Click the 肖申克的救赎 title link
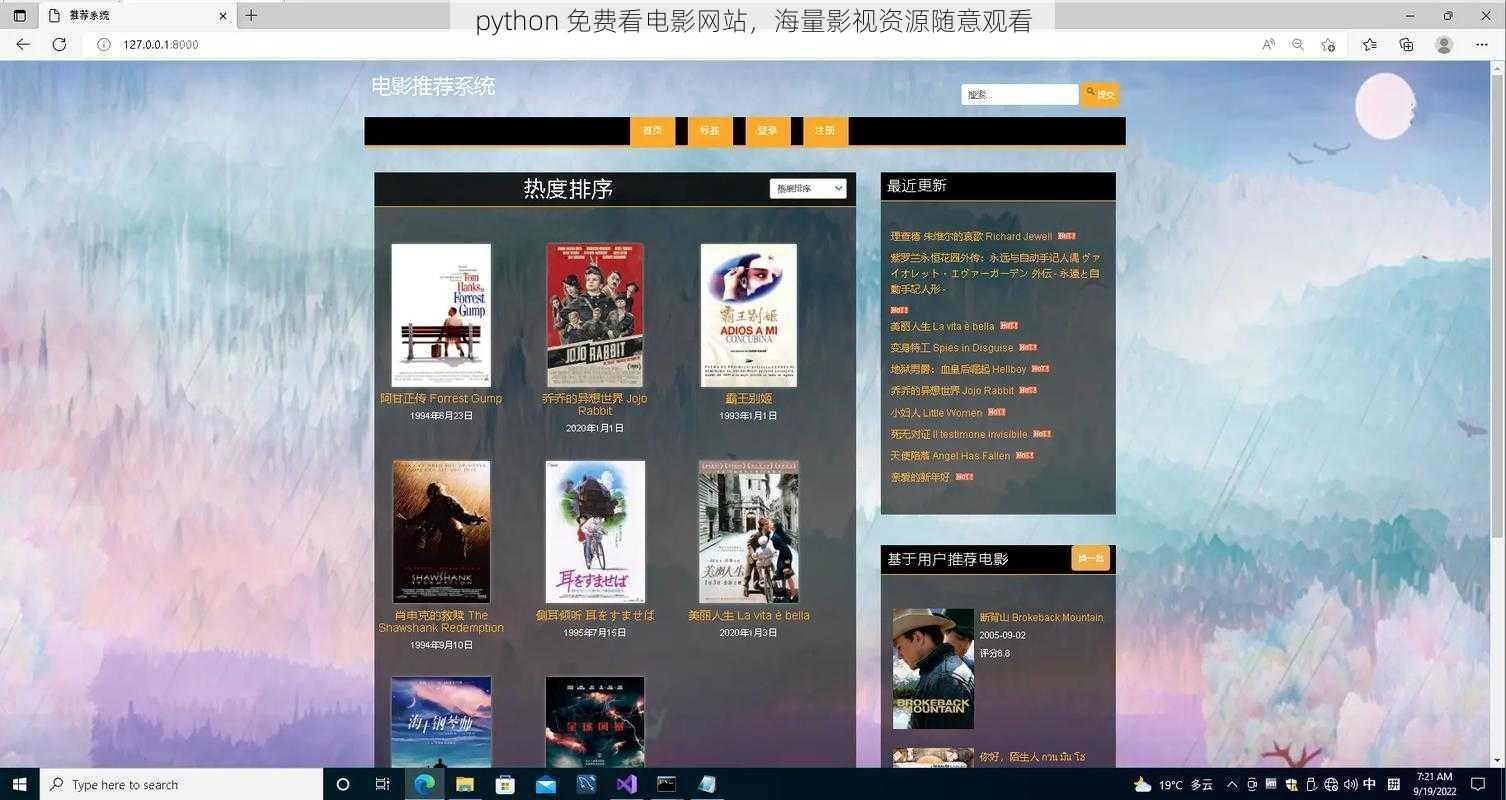Image resolution: width=1506 pixels, height=800 pixels. [441, 621]
